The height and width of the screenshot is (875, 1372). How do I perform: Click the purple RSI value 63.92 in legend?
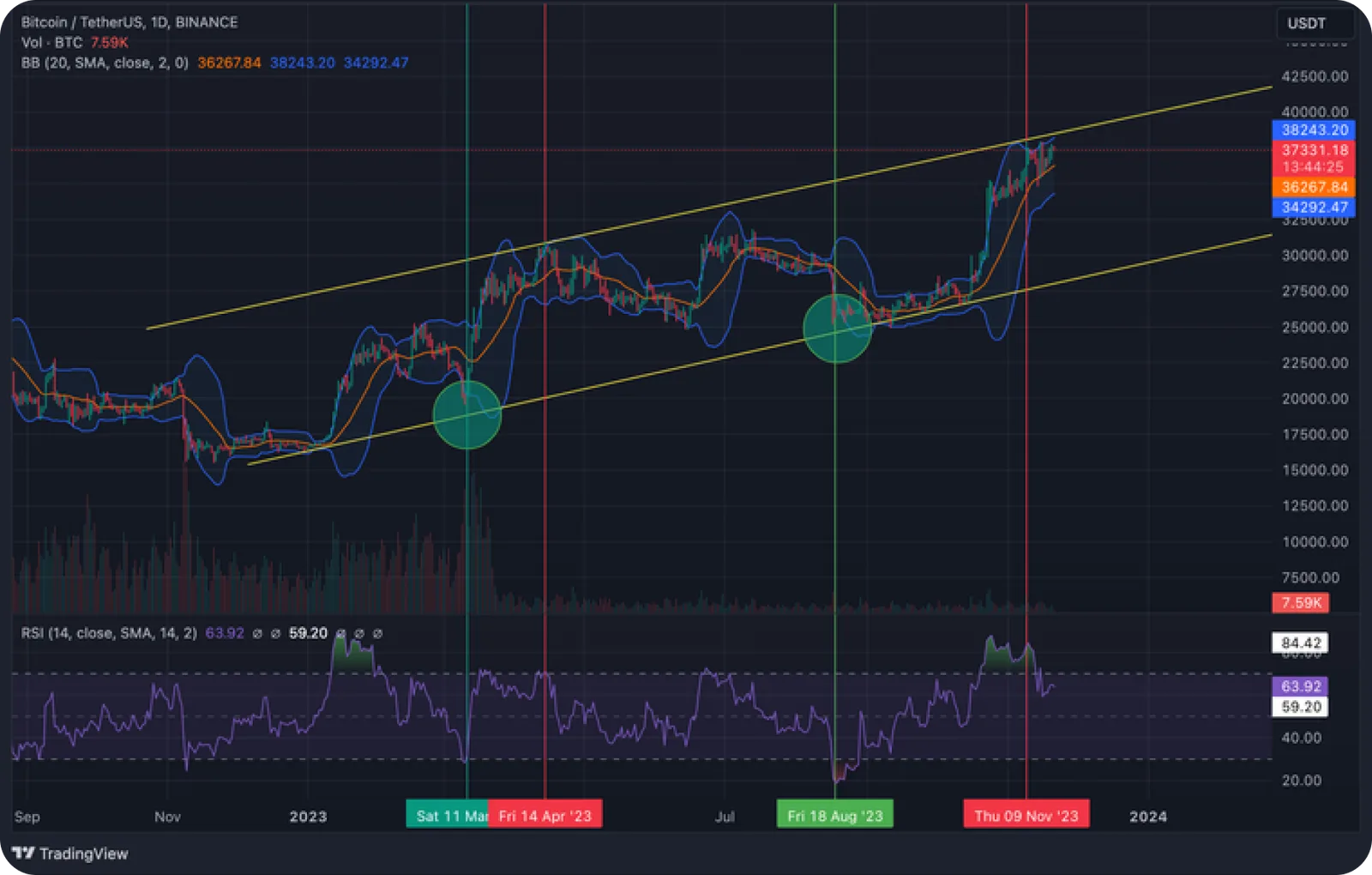tap(225, 633)
